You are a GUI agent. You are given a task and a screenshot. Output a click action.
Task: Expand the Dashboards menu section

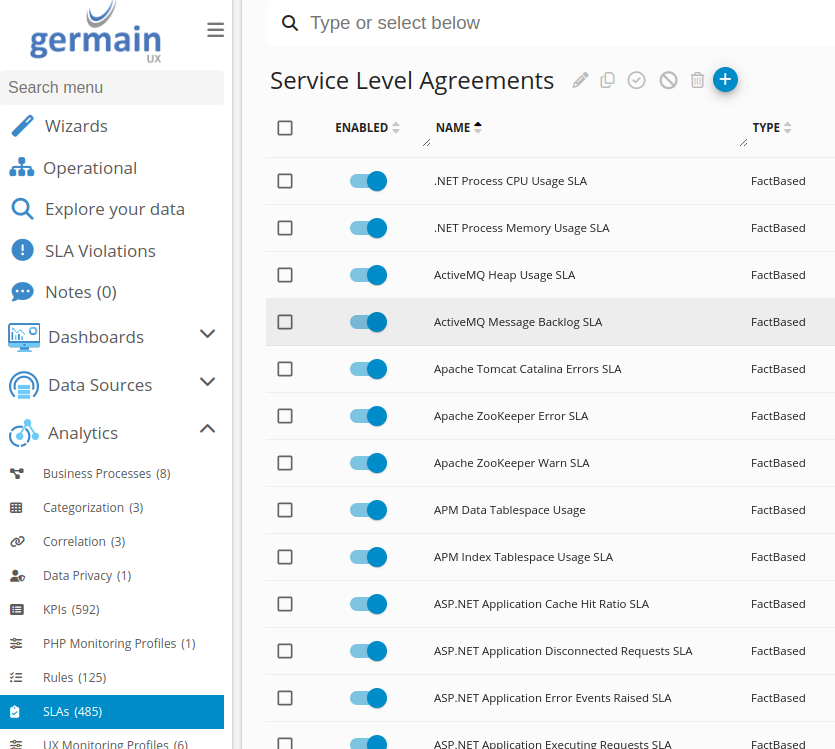tap(207, 334)
